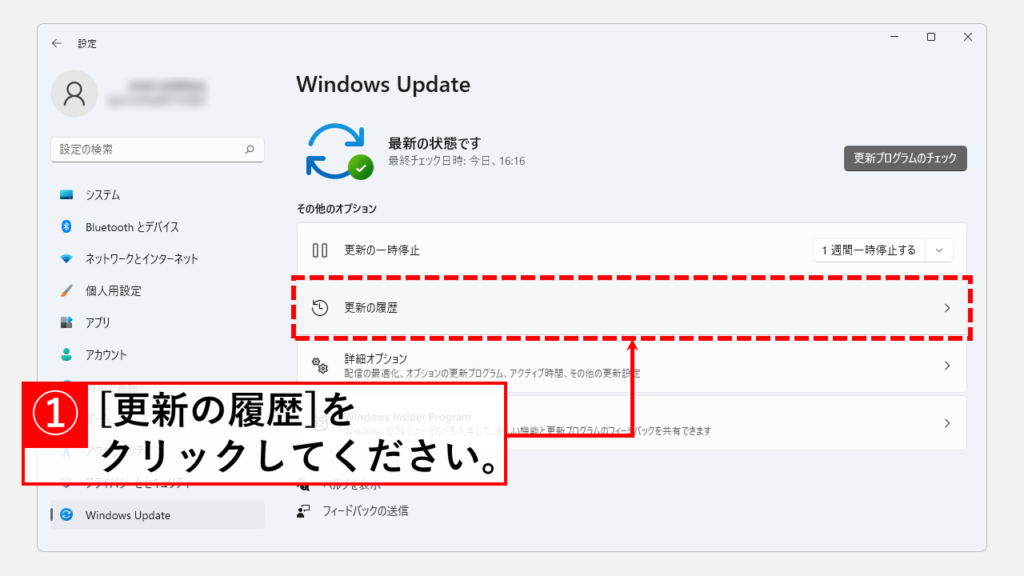Click the history clock icon

click(319, 308)
